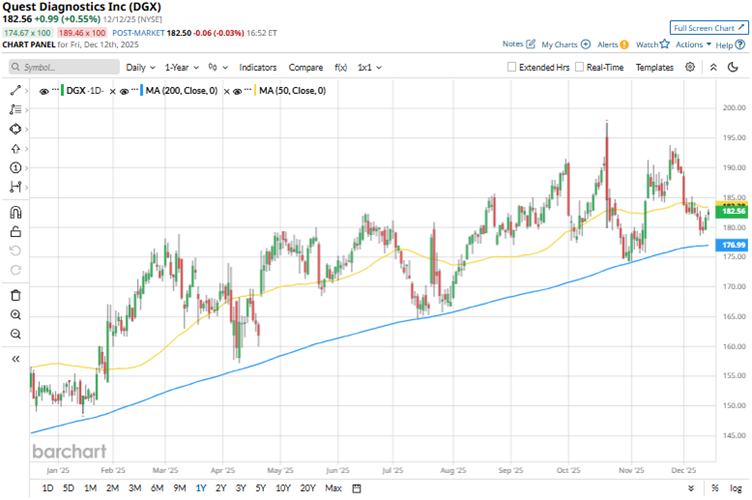The height and width of the screenshot is (500, 752).
Task: Zoom out using magnifier minus icon
Action: [x=15, y=333]
